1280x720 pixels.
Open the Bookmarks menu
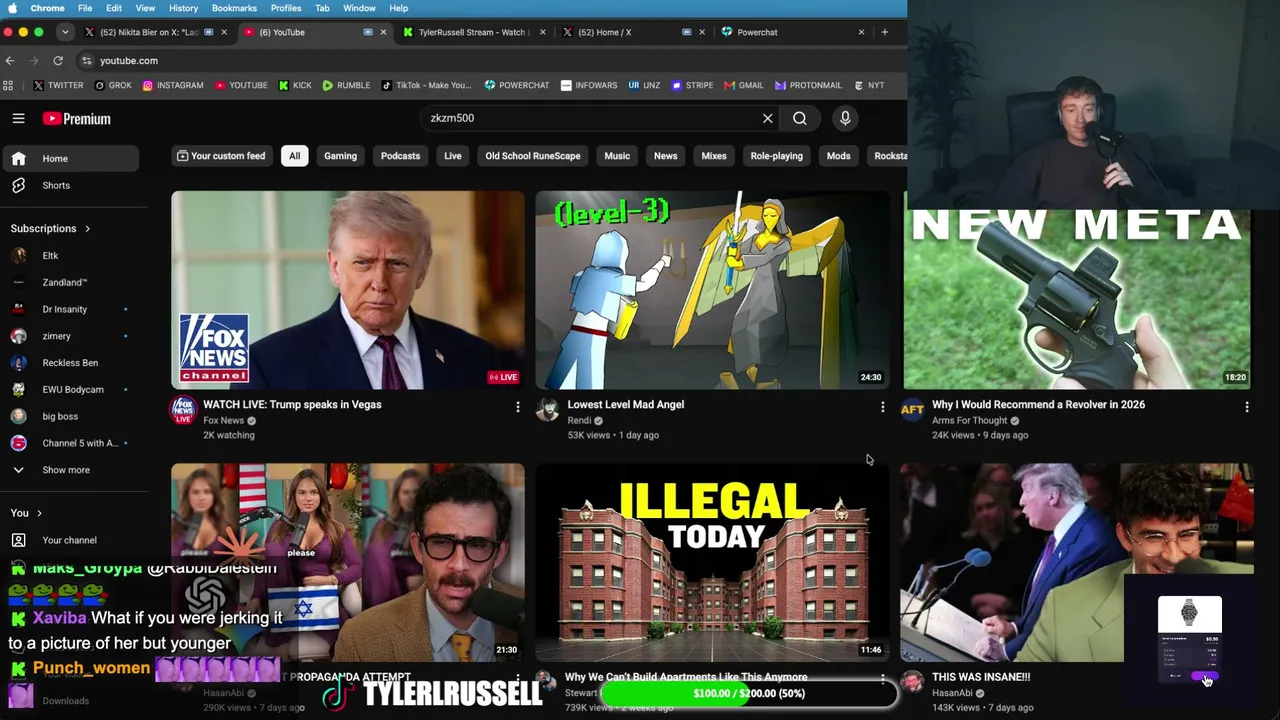(234, 8)
